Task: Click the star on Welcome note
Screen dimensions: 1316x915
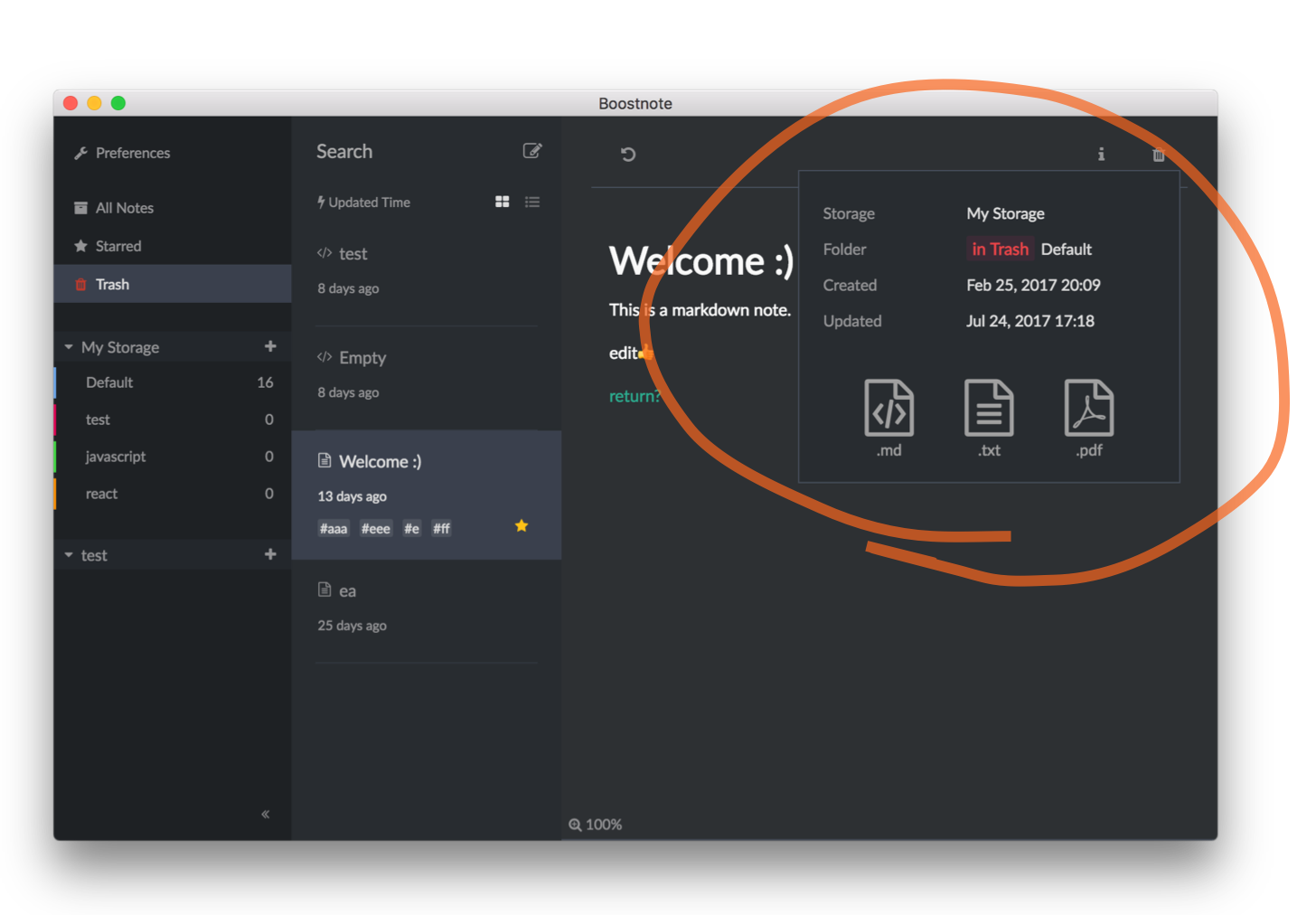Action: pos(522,526)
